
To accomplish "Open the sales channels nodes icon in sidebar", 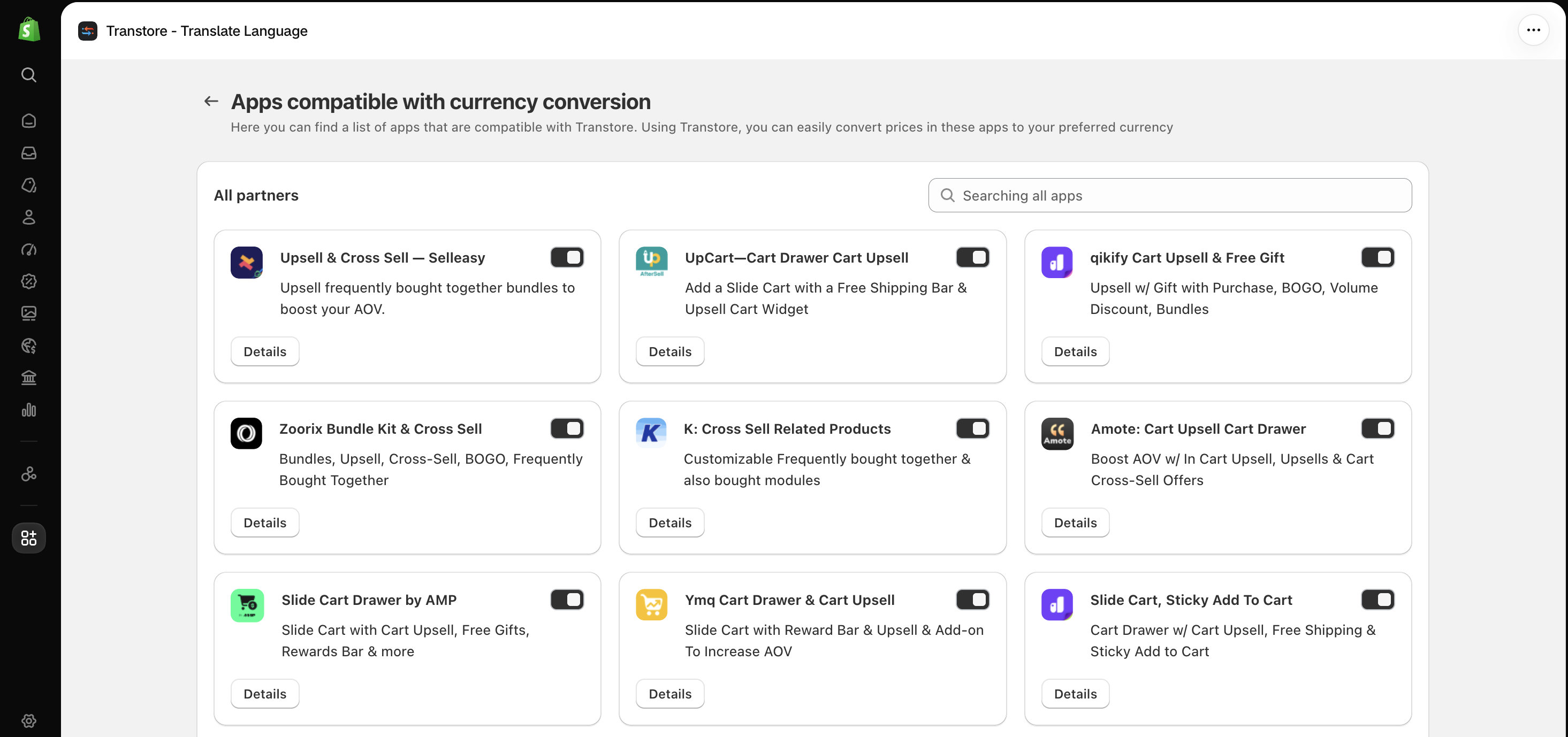I will tap(28, 474).
